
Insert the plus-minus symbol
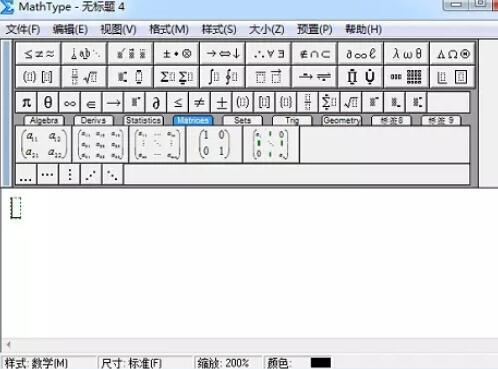[221, 103]
